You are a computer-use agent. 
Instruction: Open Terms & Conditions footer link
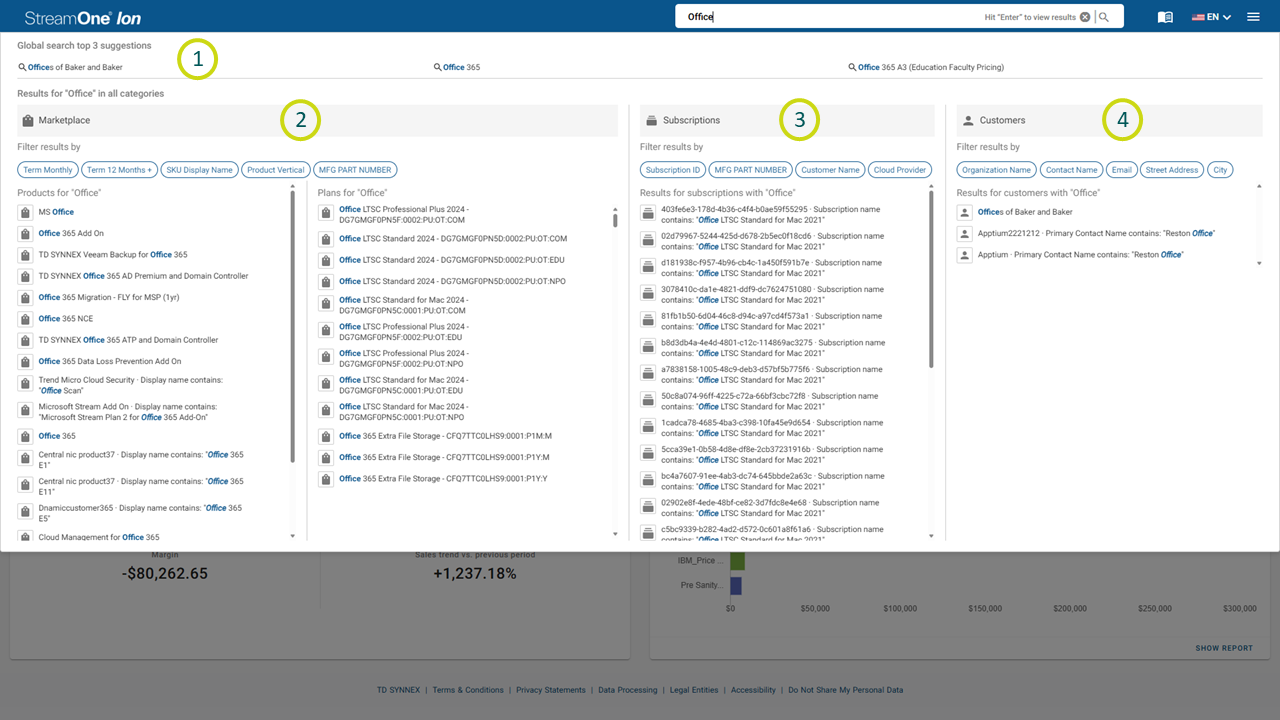pos(468,690)
